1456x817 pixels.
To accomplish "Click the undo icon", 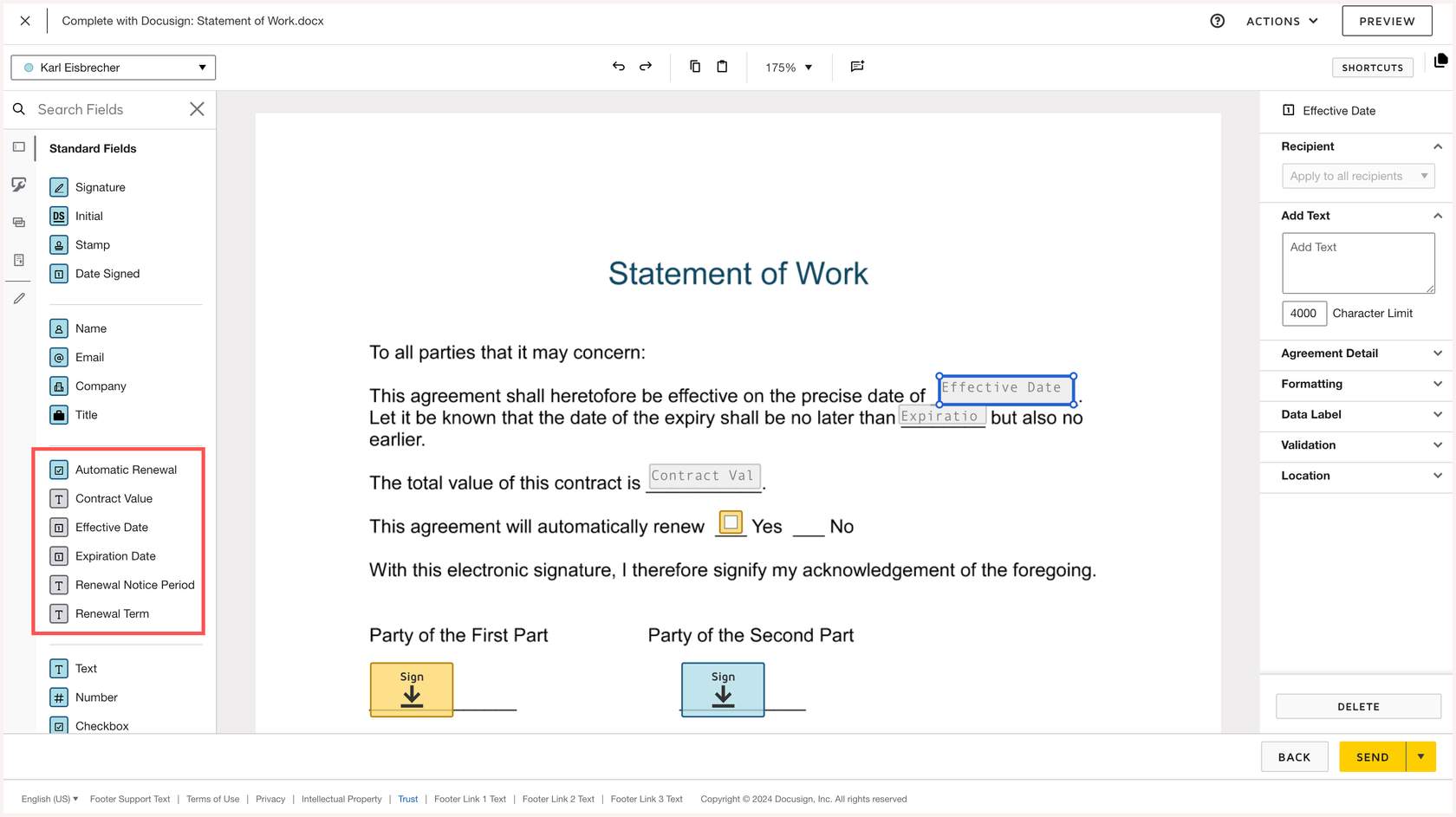I will click(618, 67).
